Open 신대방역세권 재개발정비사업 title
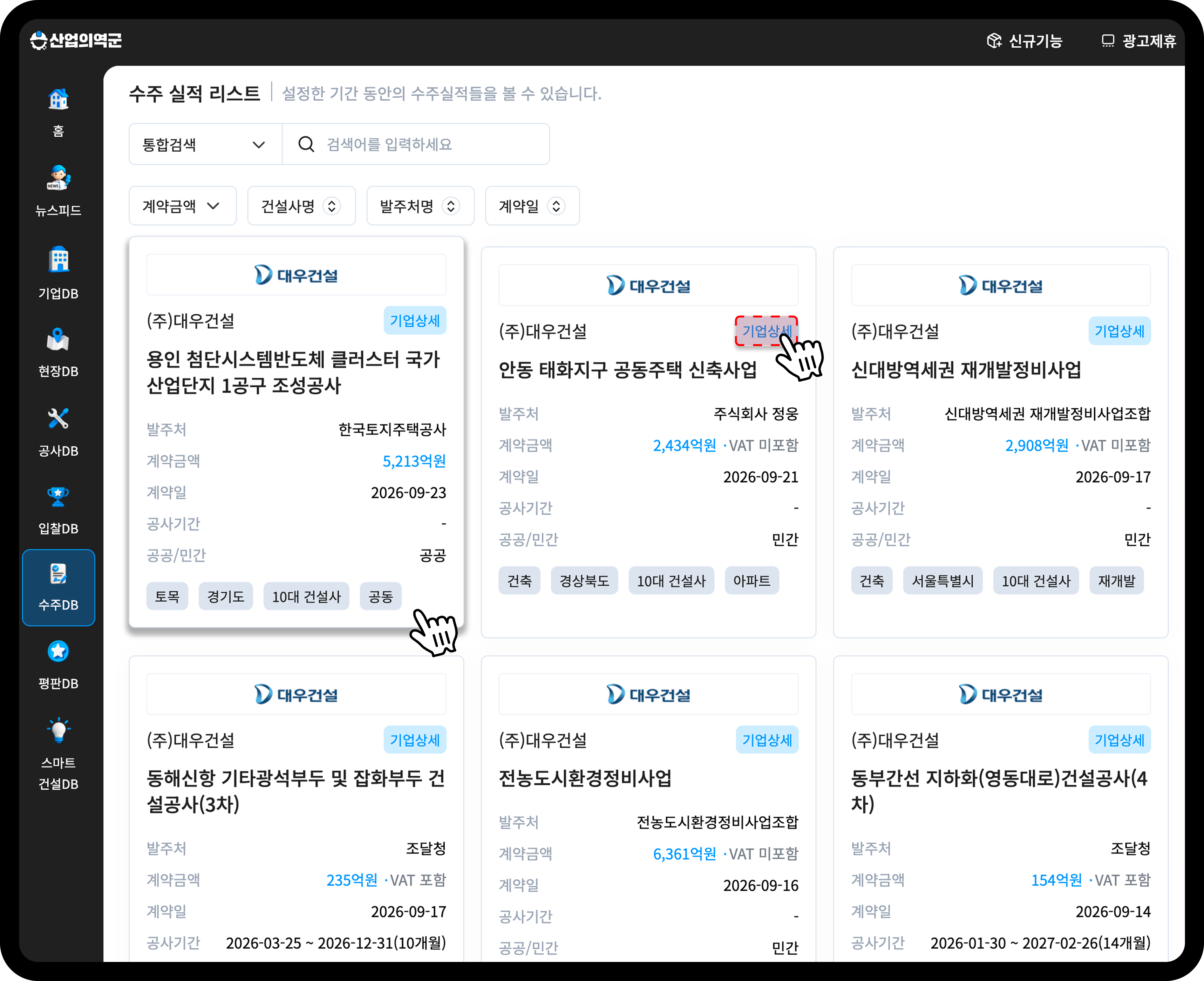 pos(966,370)
